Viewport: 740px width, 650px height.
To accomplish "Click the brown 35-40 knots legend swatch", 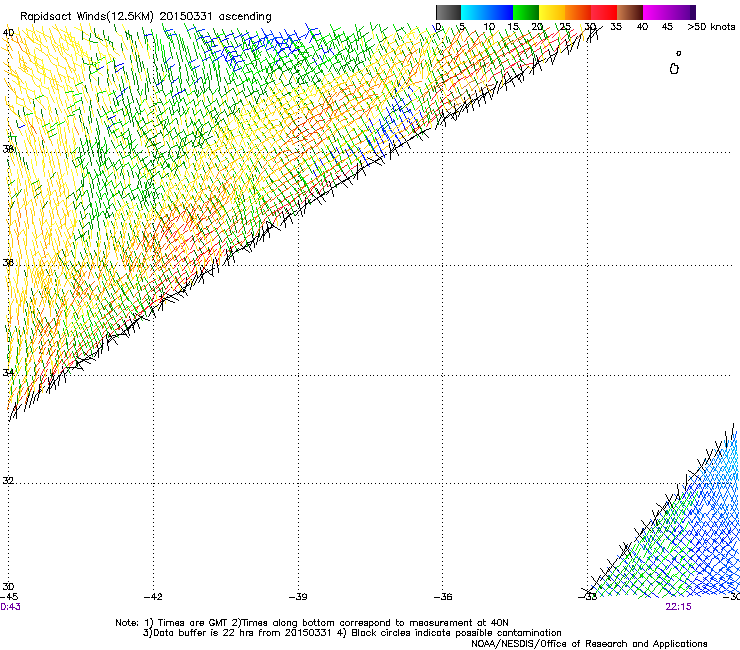I will (x=630, y=12).
